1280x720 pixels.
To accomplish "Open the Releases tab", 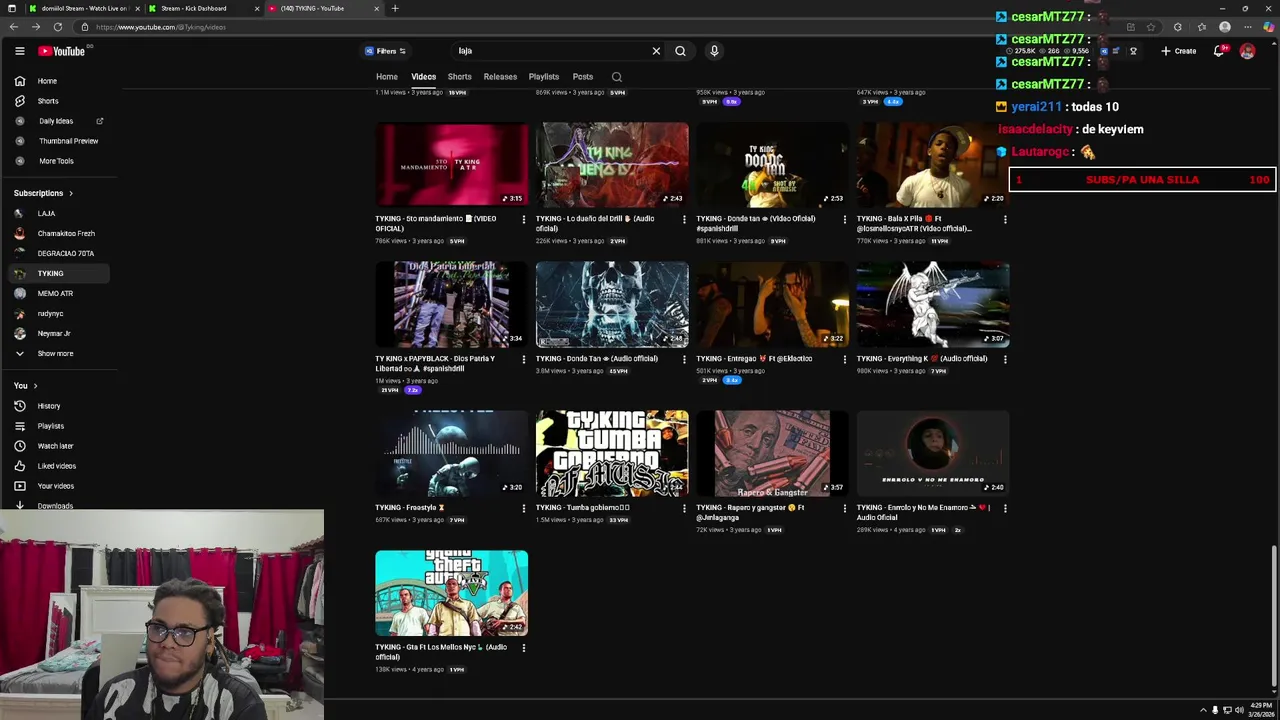I will coord(500,77).
